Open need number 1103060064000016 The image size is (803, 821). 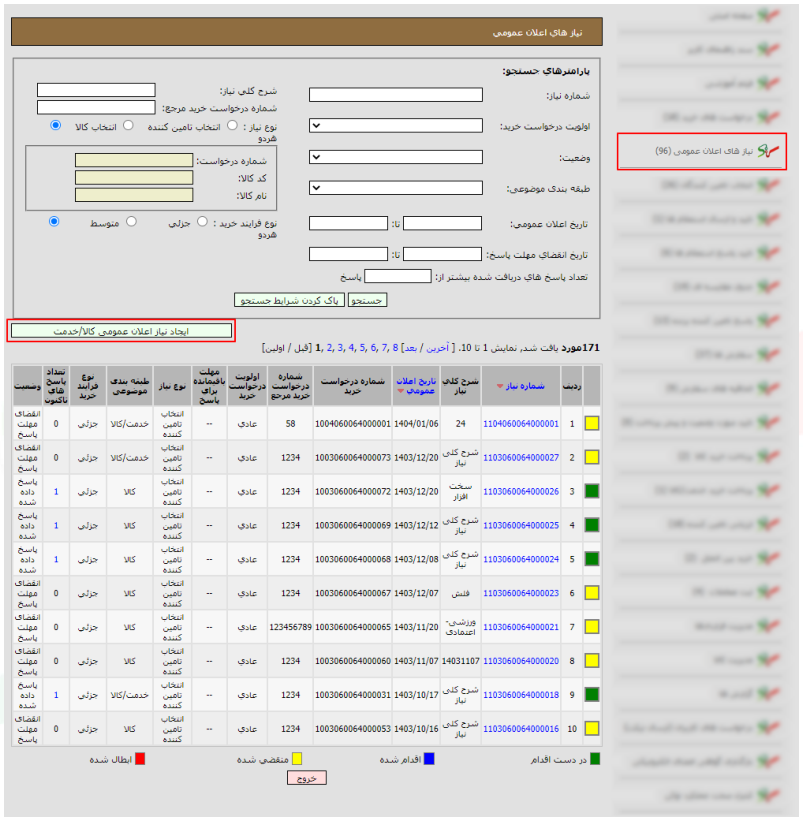coord(521,729)
